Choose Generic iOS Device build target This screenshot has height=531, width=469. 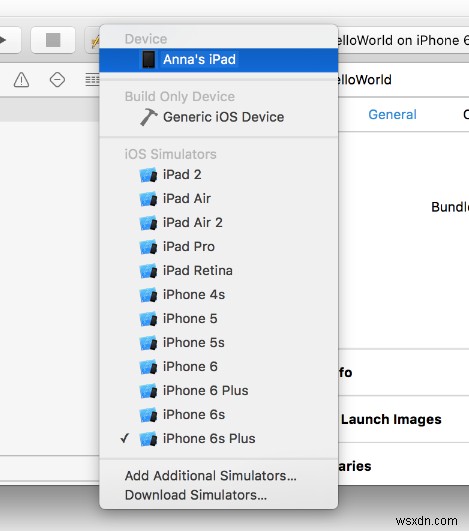click(x=218, y=117)
